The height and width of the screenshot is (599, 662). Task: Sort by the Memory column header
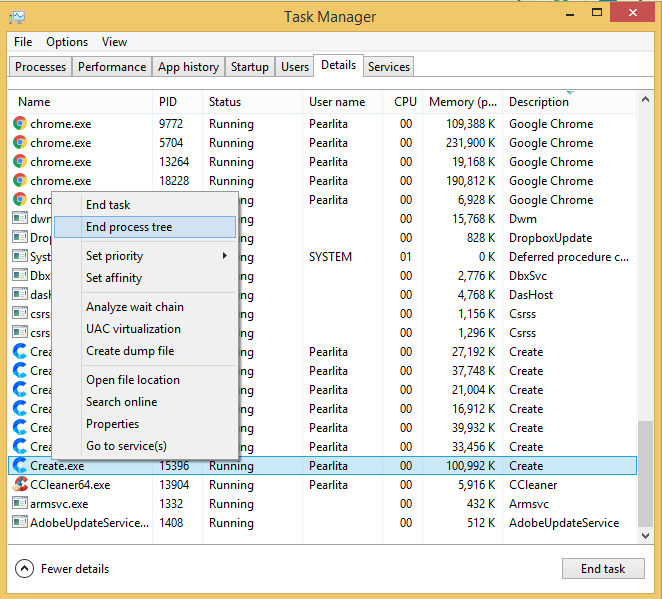click(462, 102)
